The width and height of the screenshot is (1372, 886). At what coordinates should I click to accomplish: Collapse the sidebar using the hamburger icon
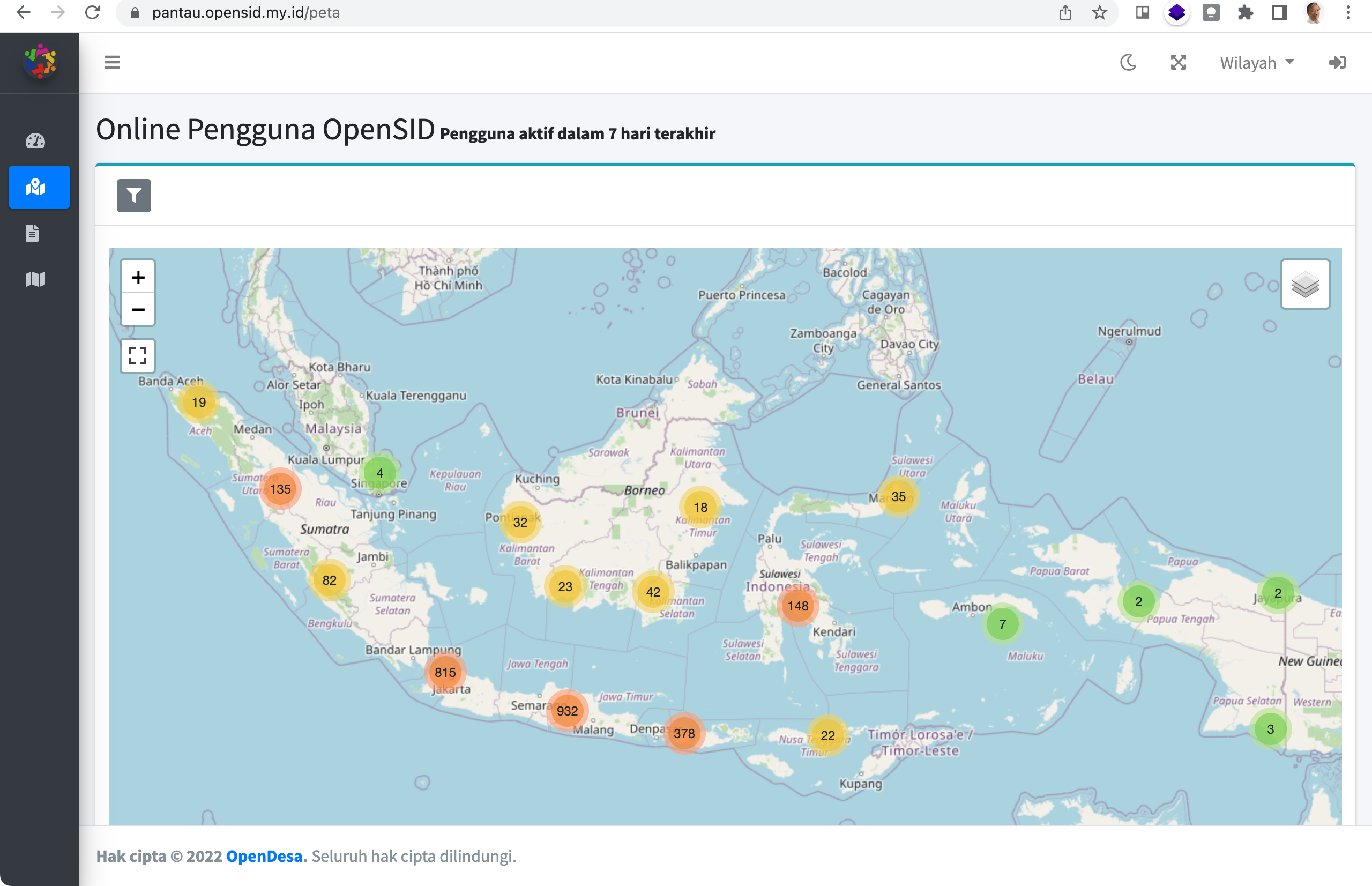[x=112, y=62]
